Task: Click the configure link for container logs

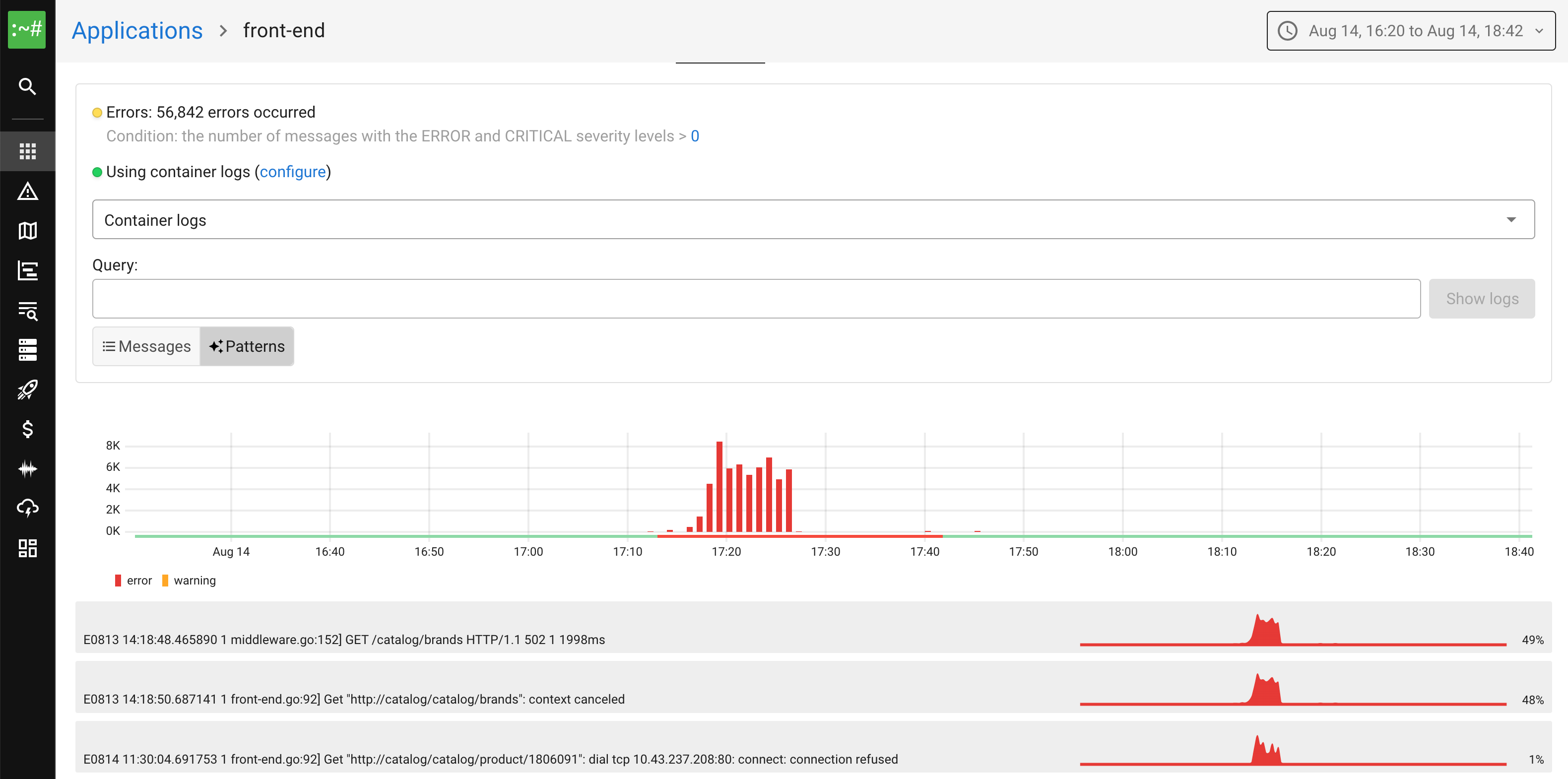Action: (x=293, y=172)
